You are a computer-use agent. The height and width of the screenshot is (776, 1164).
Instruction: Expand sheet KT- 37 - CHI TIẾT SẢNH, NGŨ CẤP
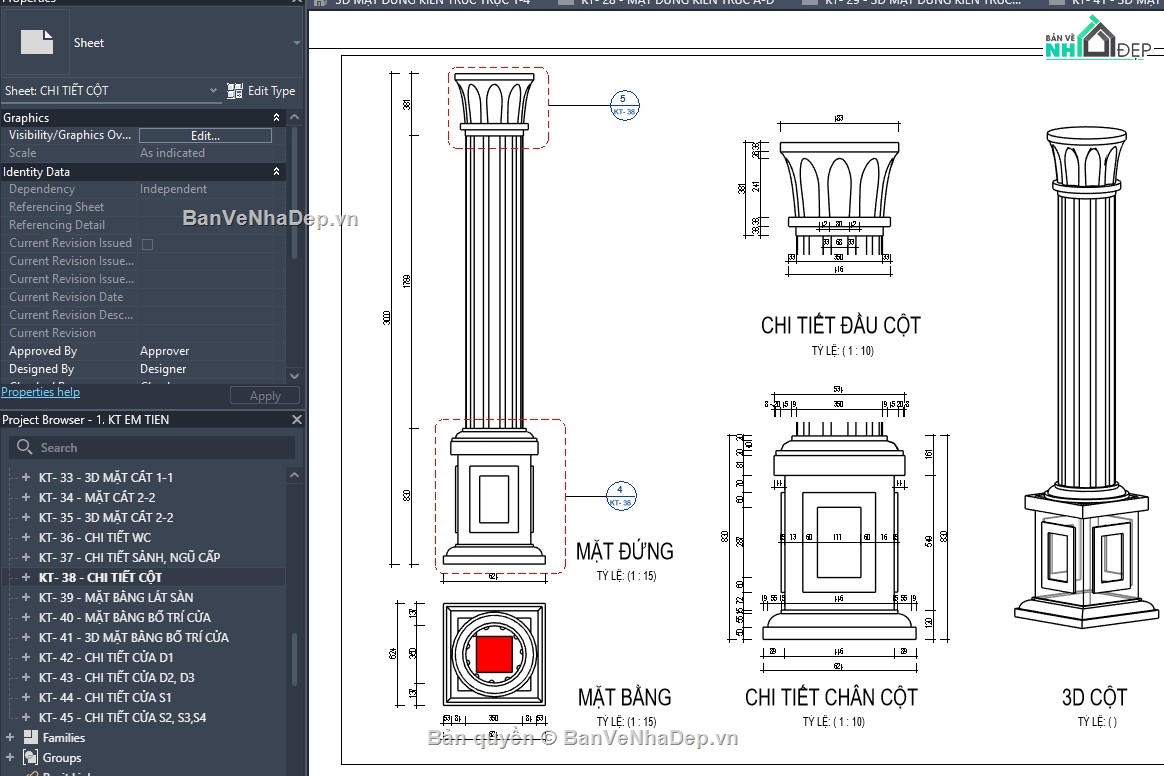(x=26, y=557)
